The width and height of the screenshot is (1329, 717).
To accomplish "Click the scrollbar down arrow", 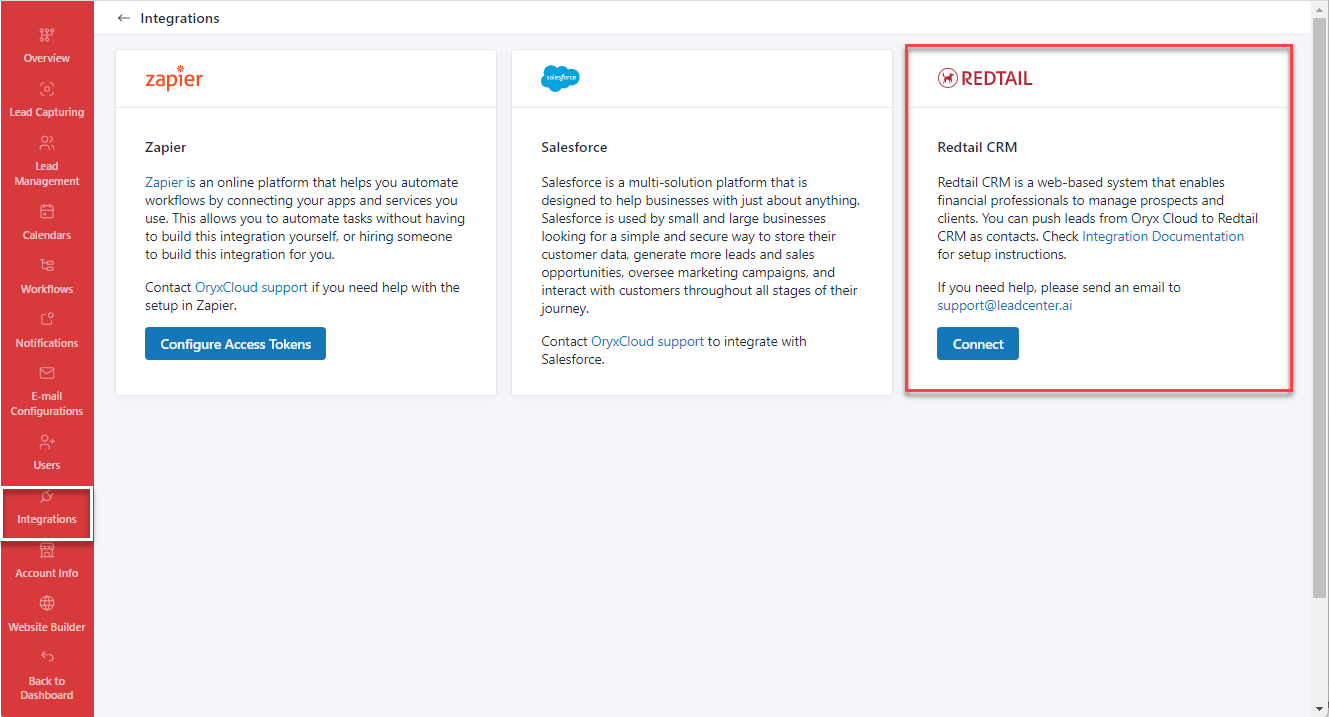I will click(1320, 709).
